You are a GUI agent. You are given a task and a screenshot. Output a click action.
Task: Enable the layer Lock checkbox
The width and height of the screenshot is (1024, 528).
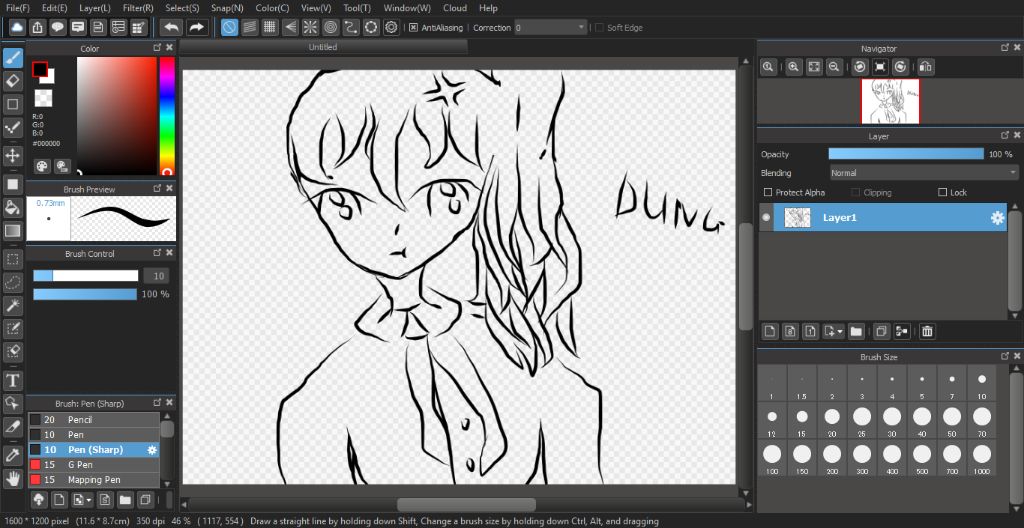coord(942,192)
